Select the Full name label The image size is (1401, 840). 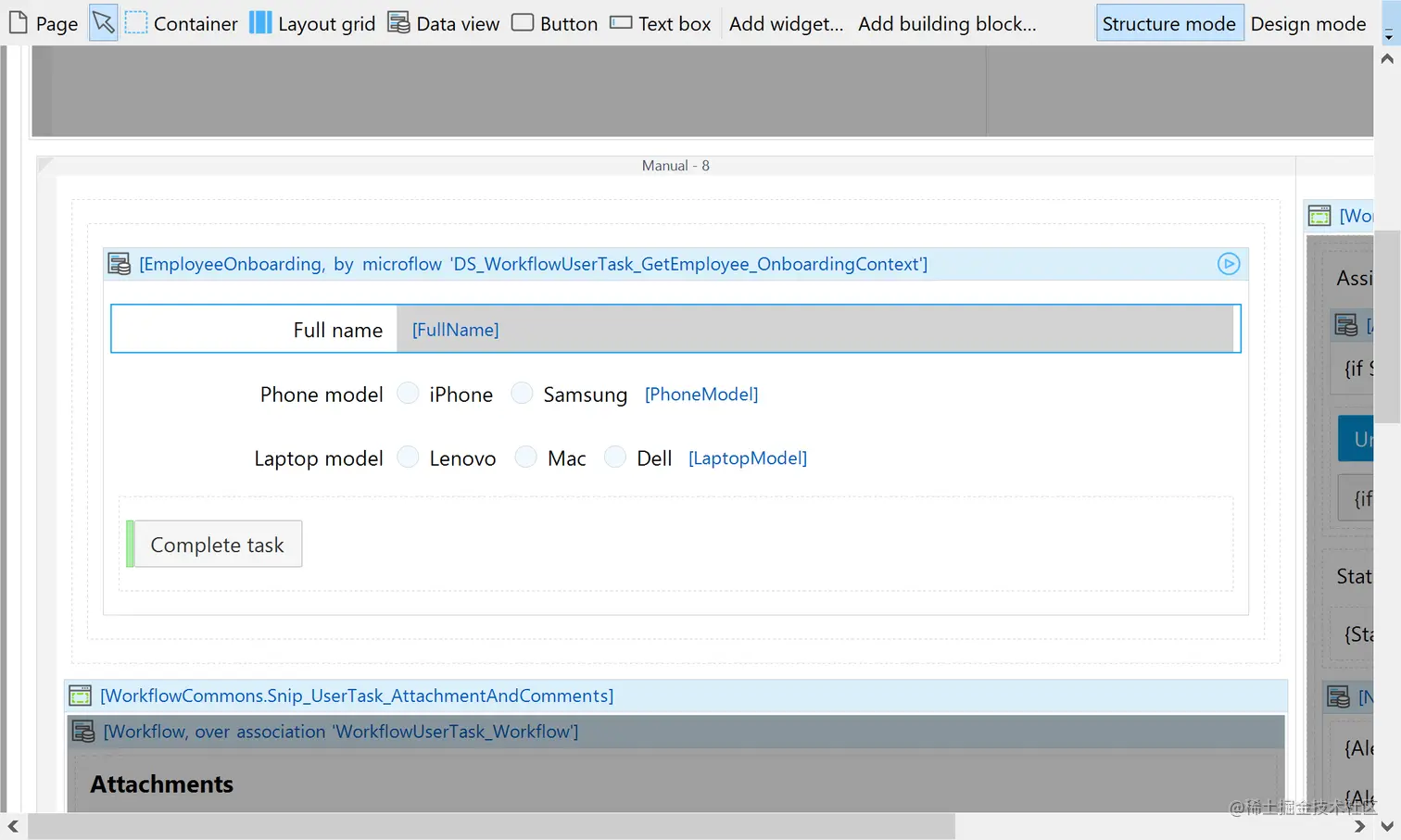click(x=337, y=330)
